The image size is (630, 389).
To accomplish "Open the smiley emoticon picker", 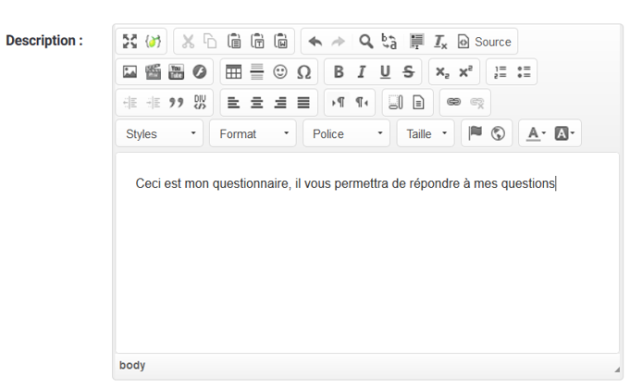I will [x=280, y=72].
